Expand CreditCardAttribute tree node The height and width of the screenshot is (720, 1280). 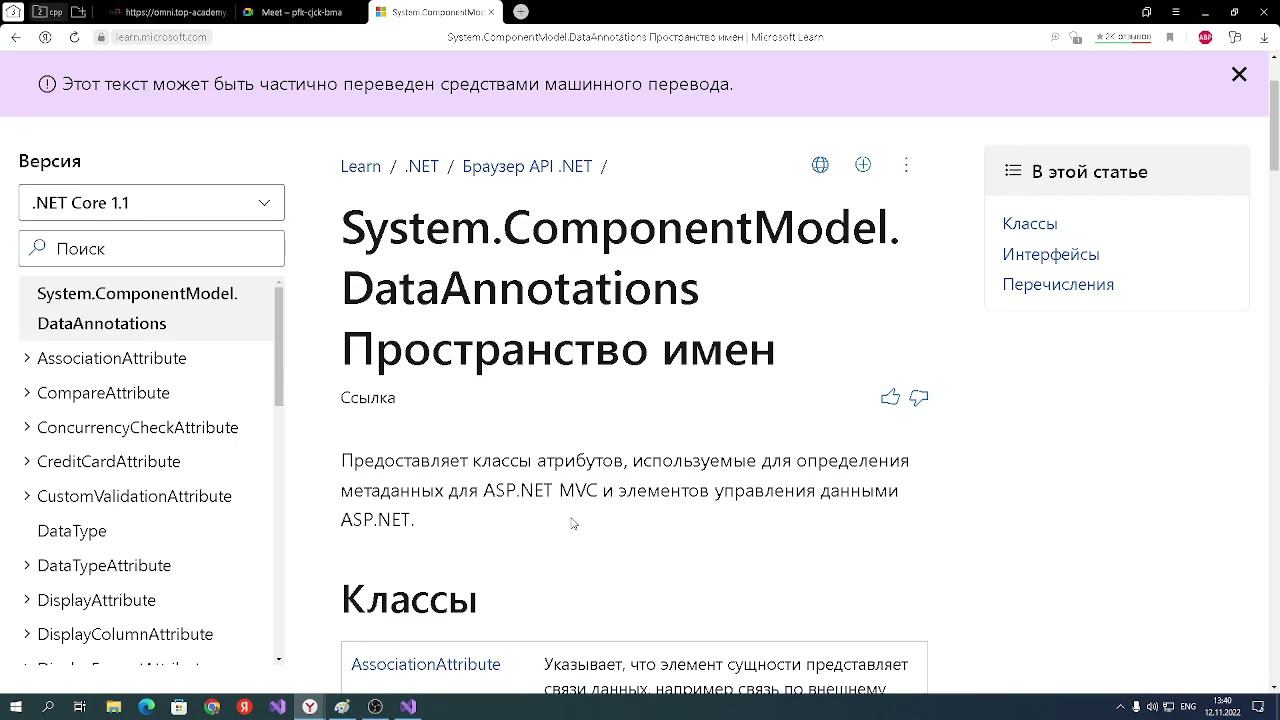27,462
